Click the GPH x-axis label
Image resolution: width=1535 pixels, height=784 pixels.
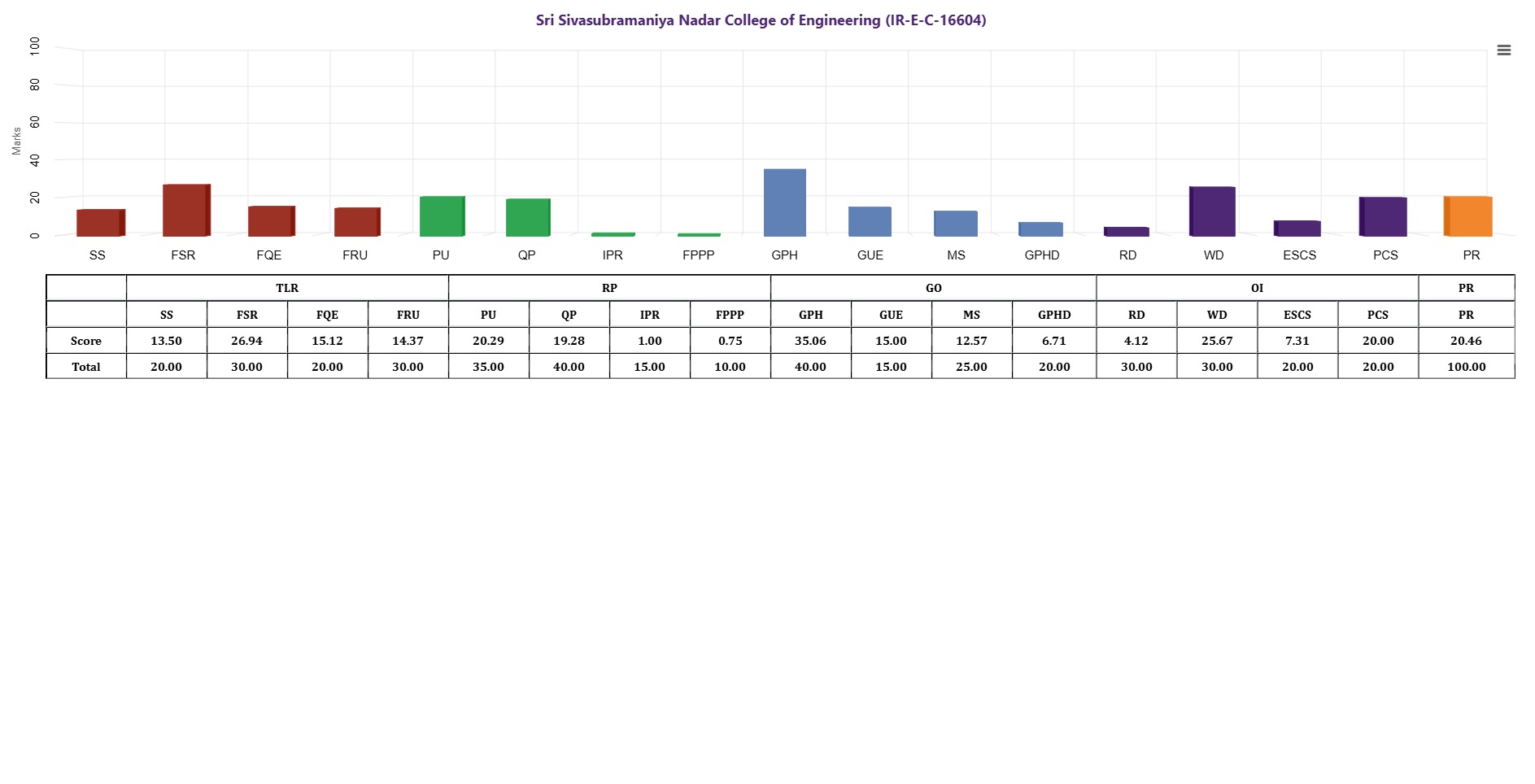[784, 255]
